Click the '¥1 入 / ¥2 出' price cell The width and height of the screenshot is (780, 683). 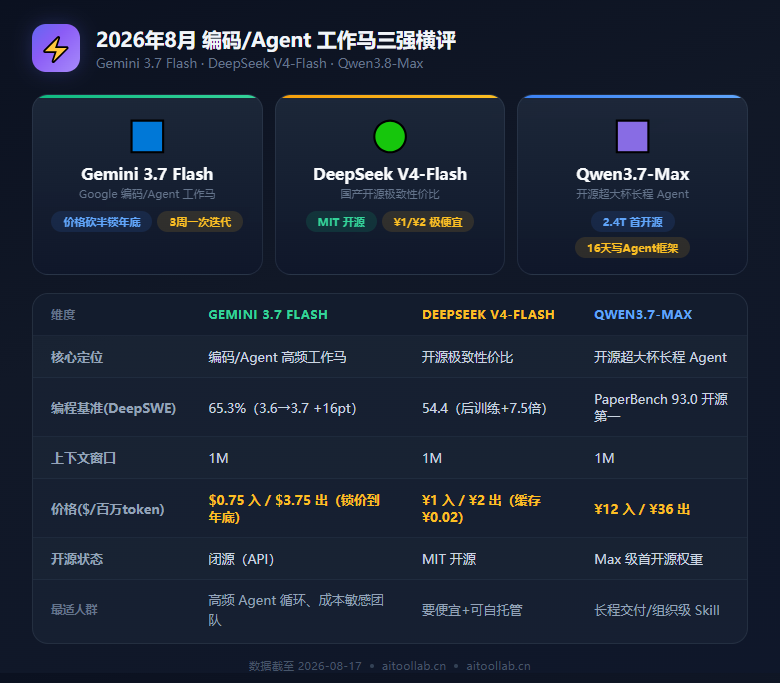click(x=481, y=508)
